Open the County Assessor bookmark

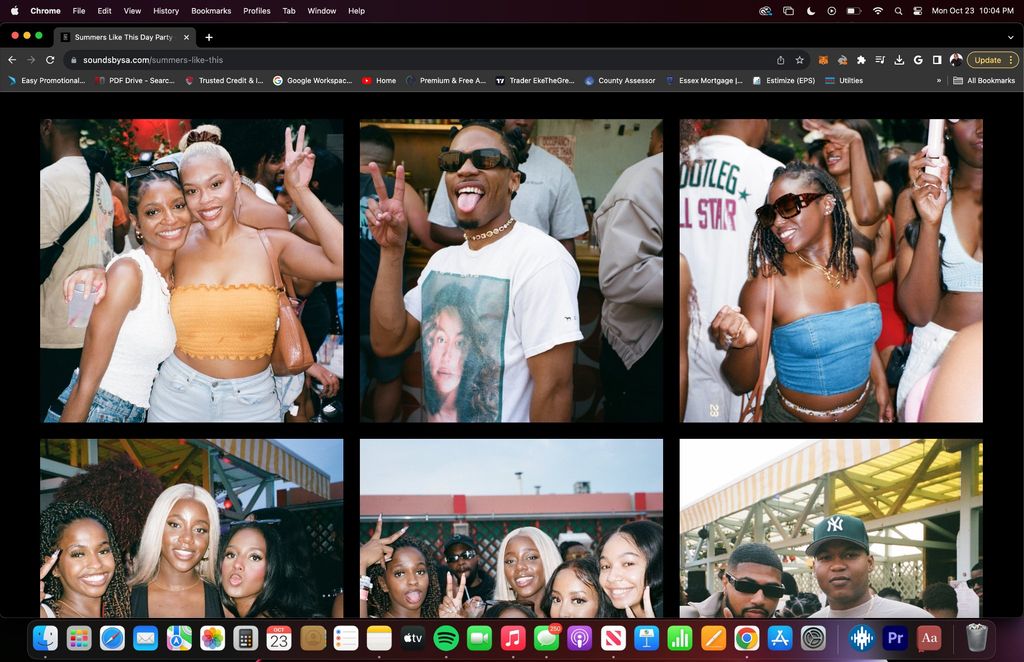620,80
